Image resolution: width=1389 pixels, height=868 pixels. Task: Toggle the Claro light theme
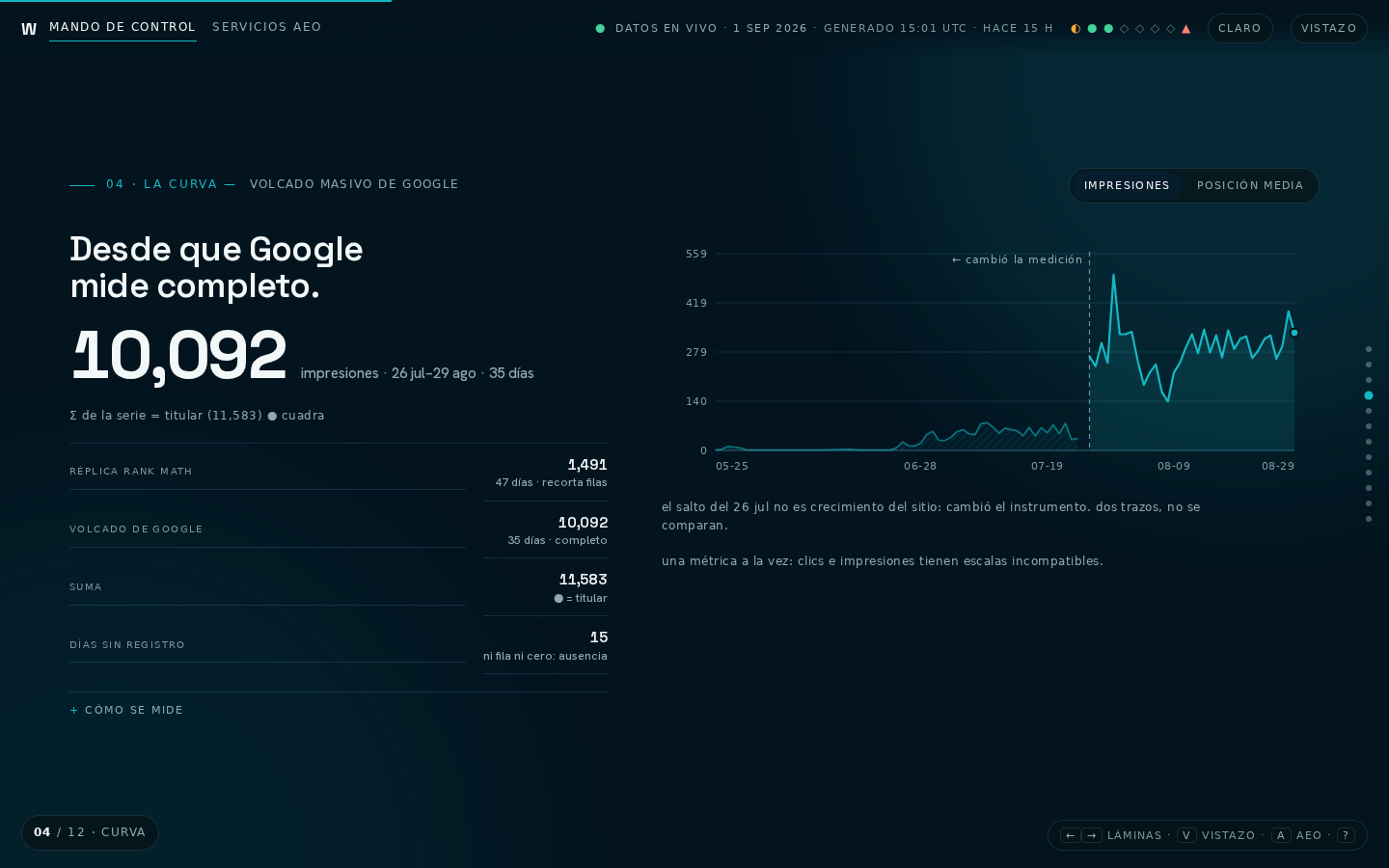1240,29
